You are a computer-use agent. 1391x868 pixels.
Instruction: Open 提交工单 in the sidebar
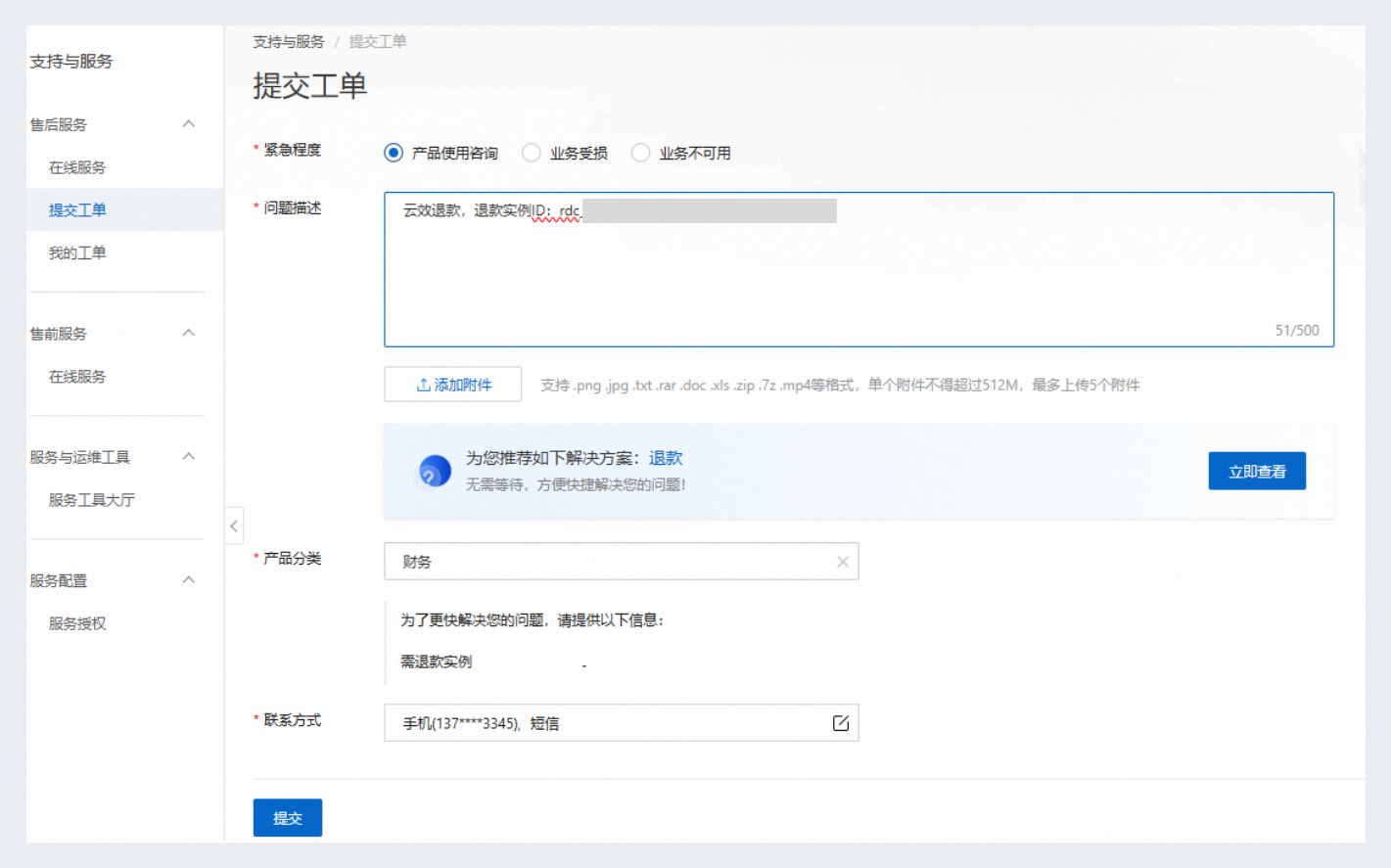click(x=77, y=209)
